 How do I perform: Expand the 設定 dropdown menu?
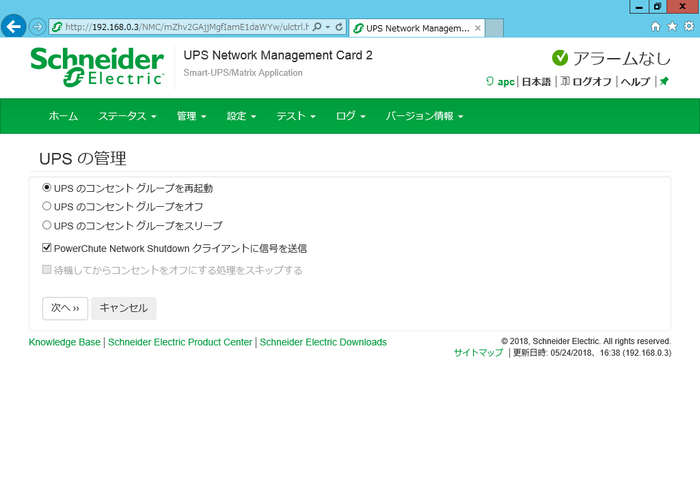click(x=241, y=116)
